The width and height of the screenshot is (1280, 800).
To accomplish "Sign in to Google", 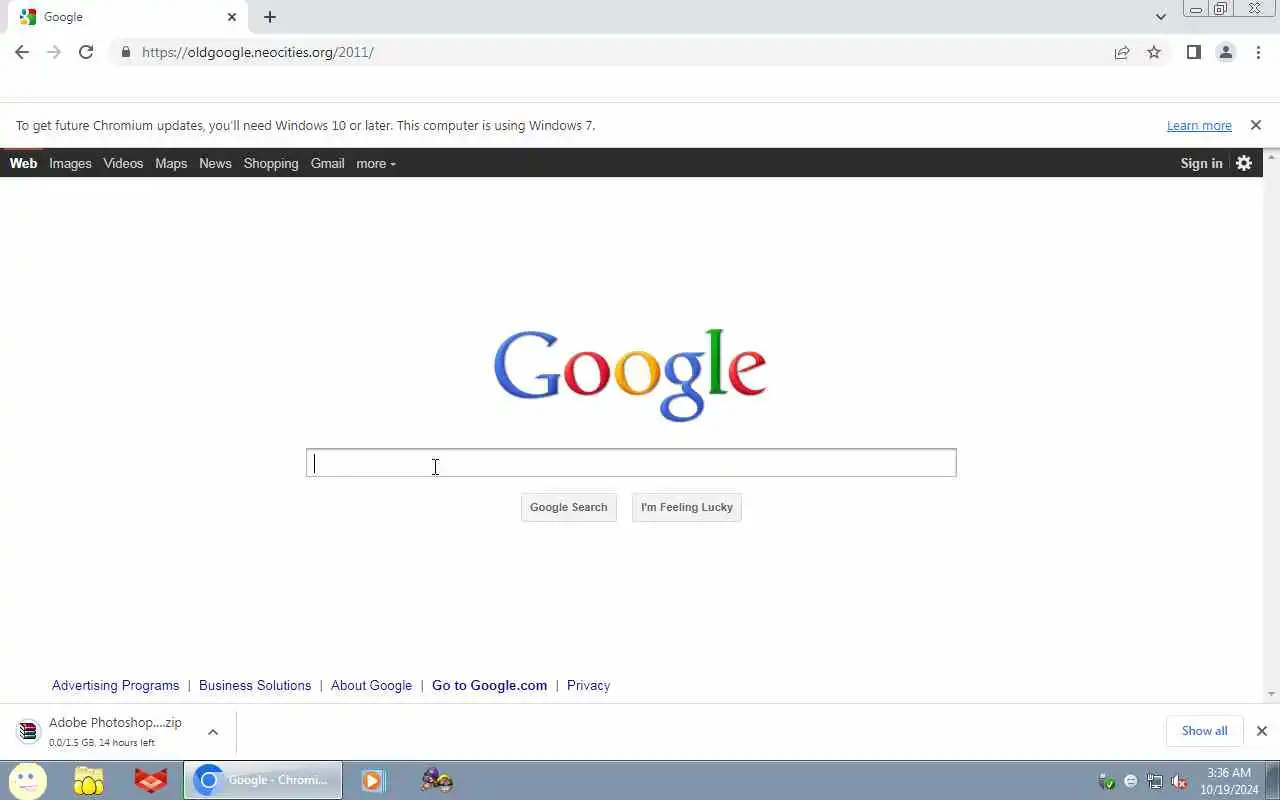I will (1201, 163).
